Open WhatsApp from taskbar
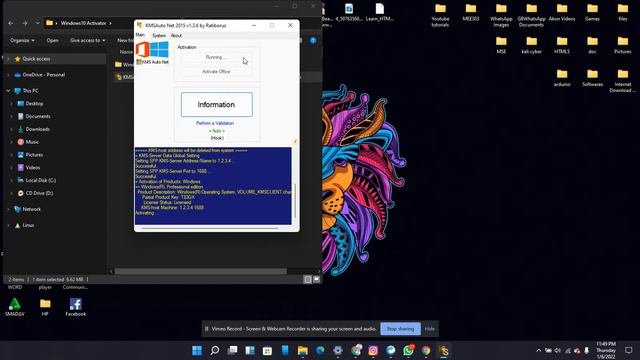640x360 pixels. tap(408, 351)
